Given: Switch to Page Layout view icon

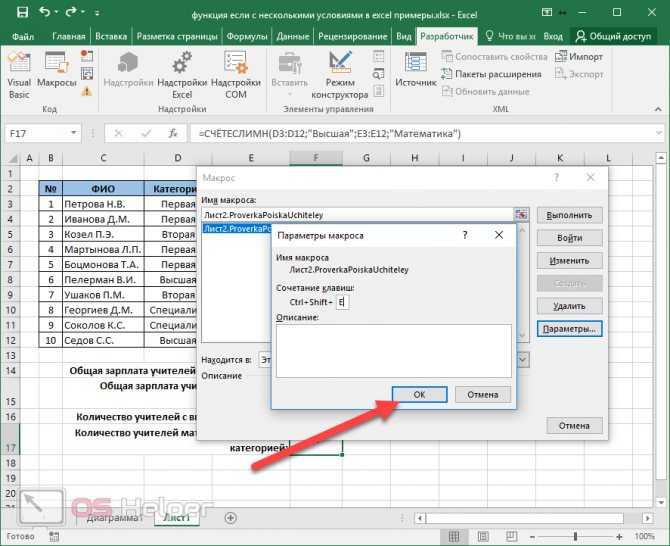Looking at the screenshot, I should [x=483, y=536].
